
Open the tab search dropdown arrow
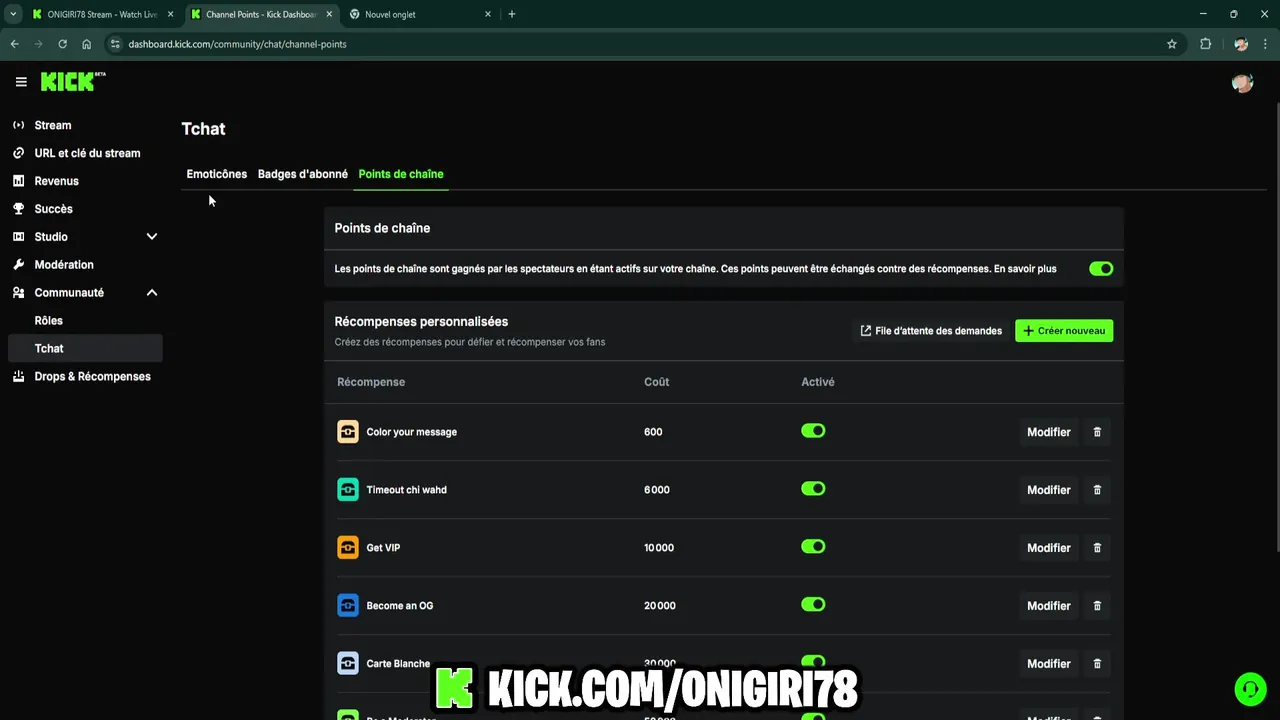(x=13, y=14)
